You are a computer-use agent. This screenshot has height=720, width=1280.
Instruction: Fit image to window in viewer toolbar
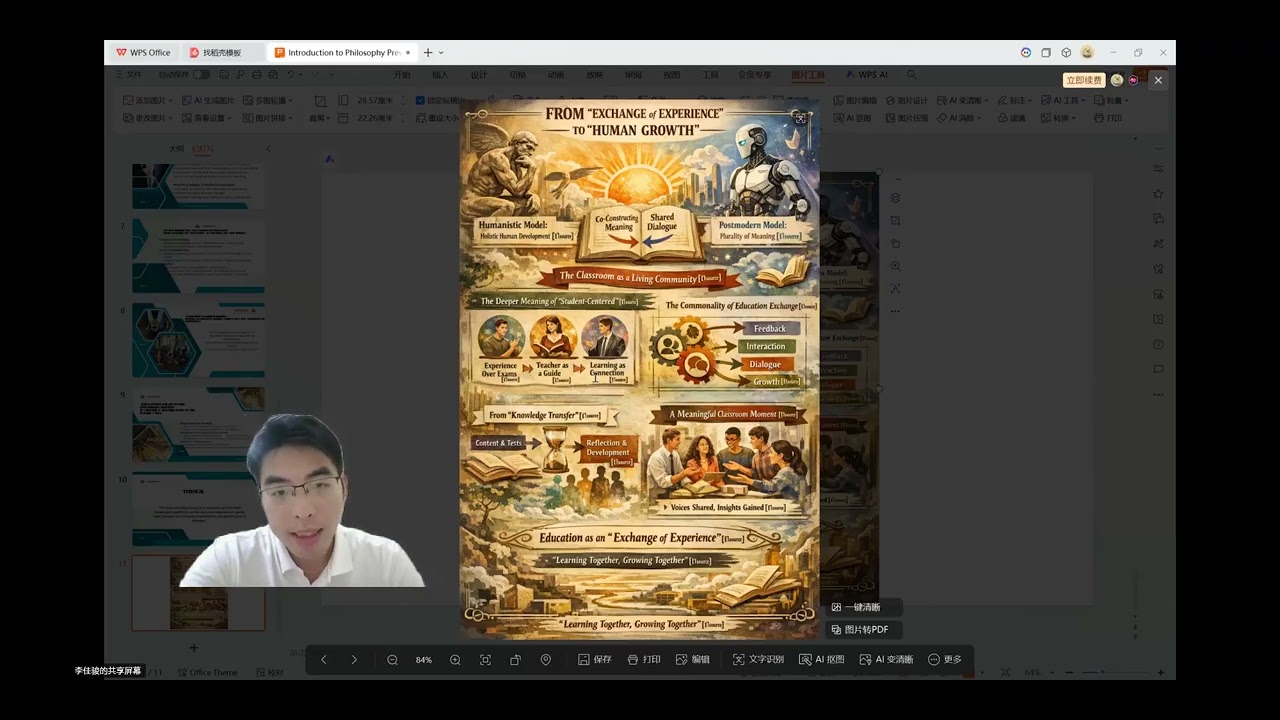coord(485,660)
